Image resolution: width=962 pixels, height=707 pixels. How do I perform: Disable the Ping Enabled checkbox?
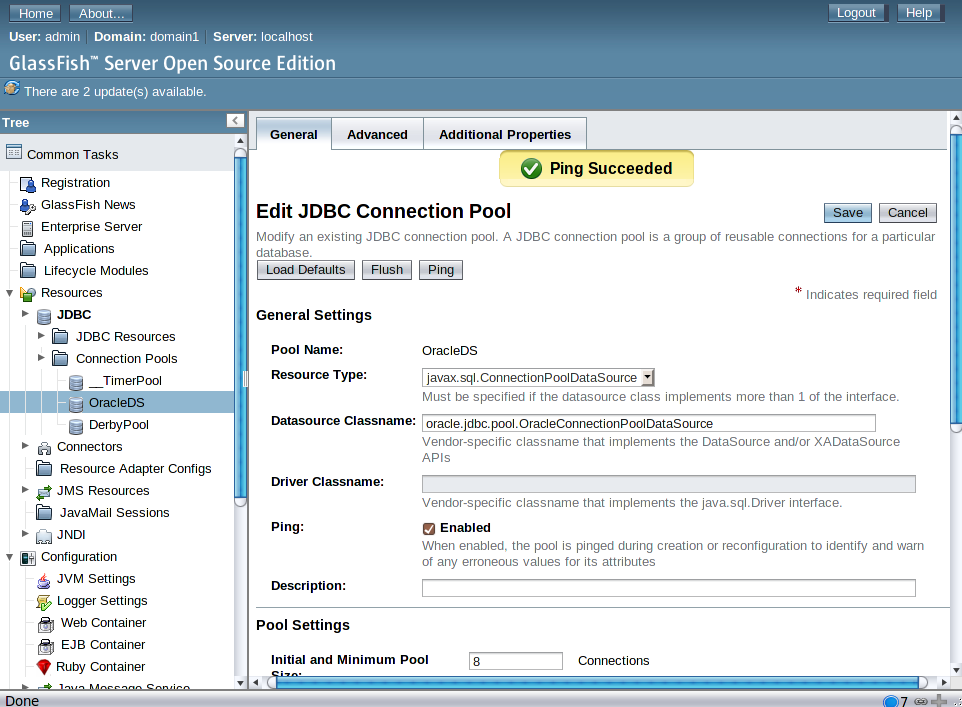pos(428,528)
